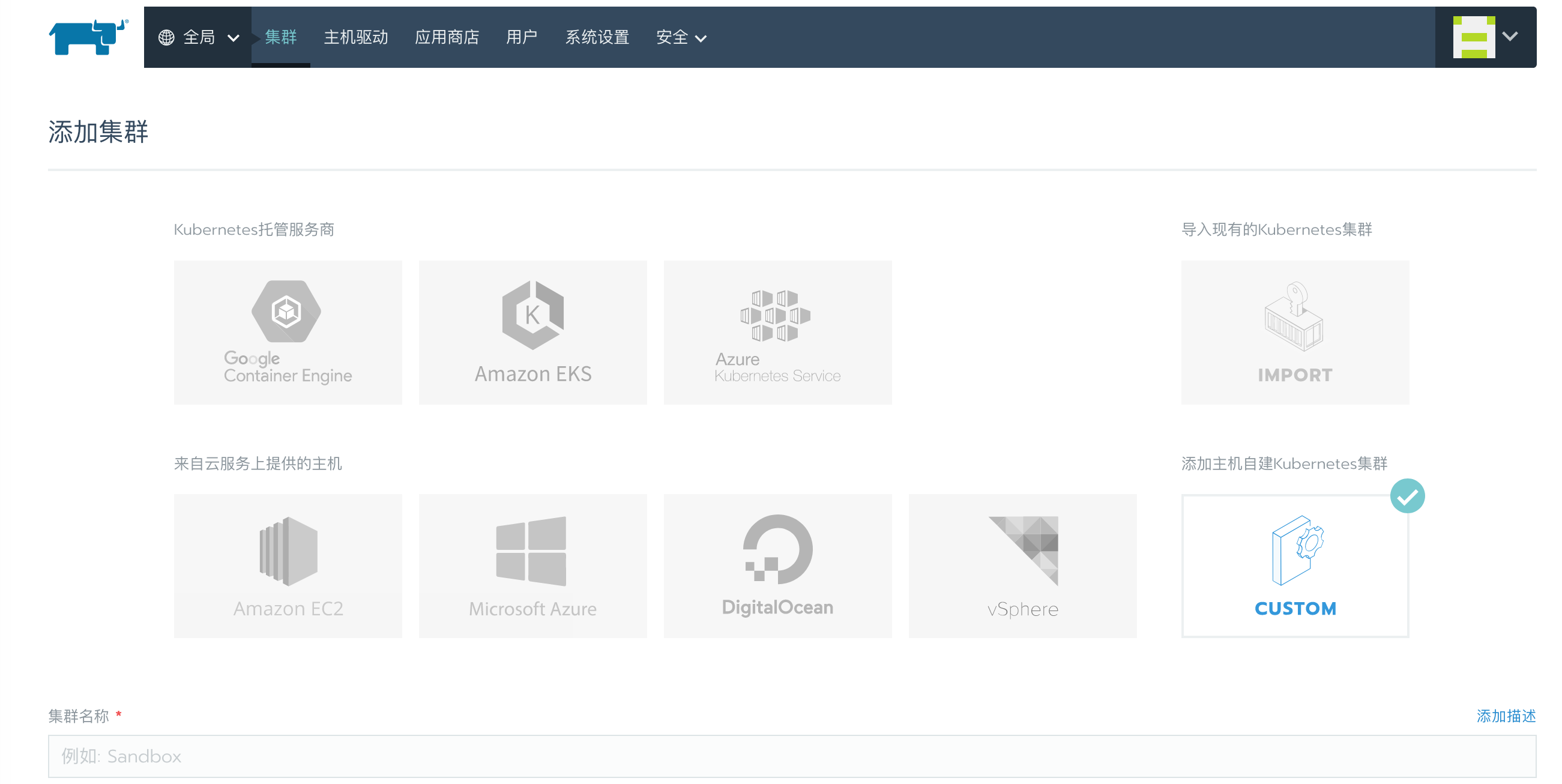Focus the 集群名称 input field
This screenshot has width=1562, height=784.
792,756
